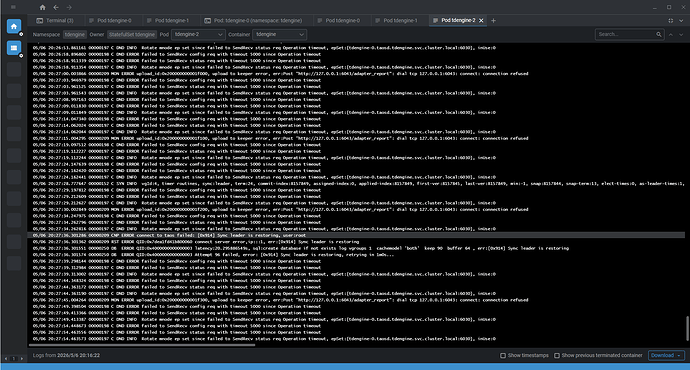The width and height of the screenshot is (690, 370).
Task: Go back with the left arrow
Action: [56, 7]
